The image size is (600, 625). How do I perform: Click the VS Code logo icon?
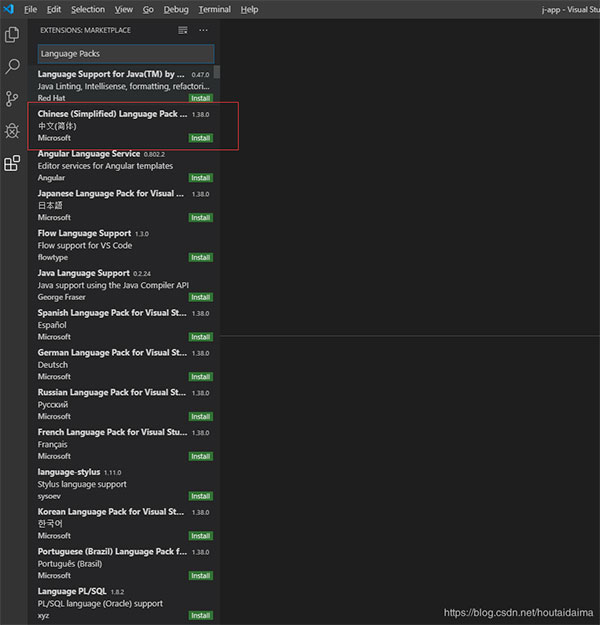pyautogui.click(x=8, y=9)
